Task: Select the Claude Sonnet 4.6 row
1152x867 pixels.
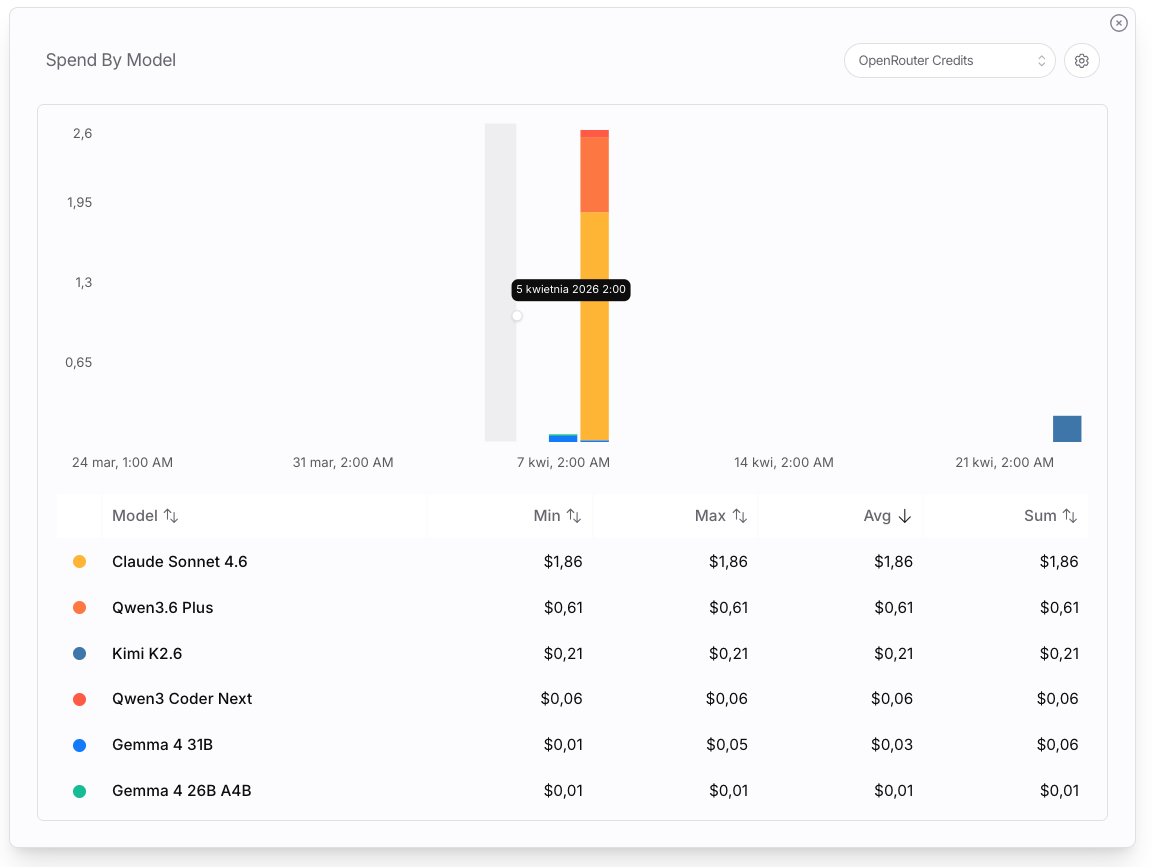Action: pyautogui.click(x=180, y=562)
